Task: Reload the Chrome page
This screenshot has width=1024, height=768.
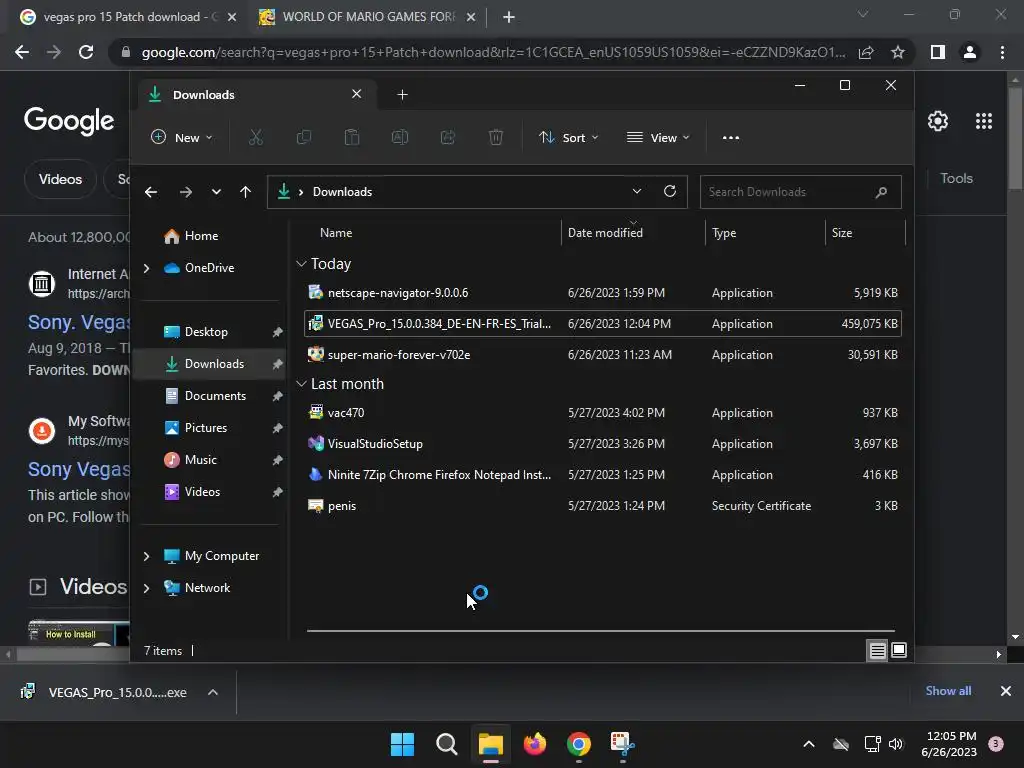Action: coord(86,52)
